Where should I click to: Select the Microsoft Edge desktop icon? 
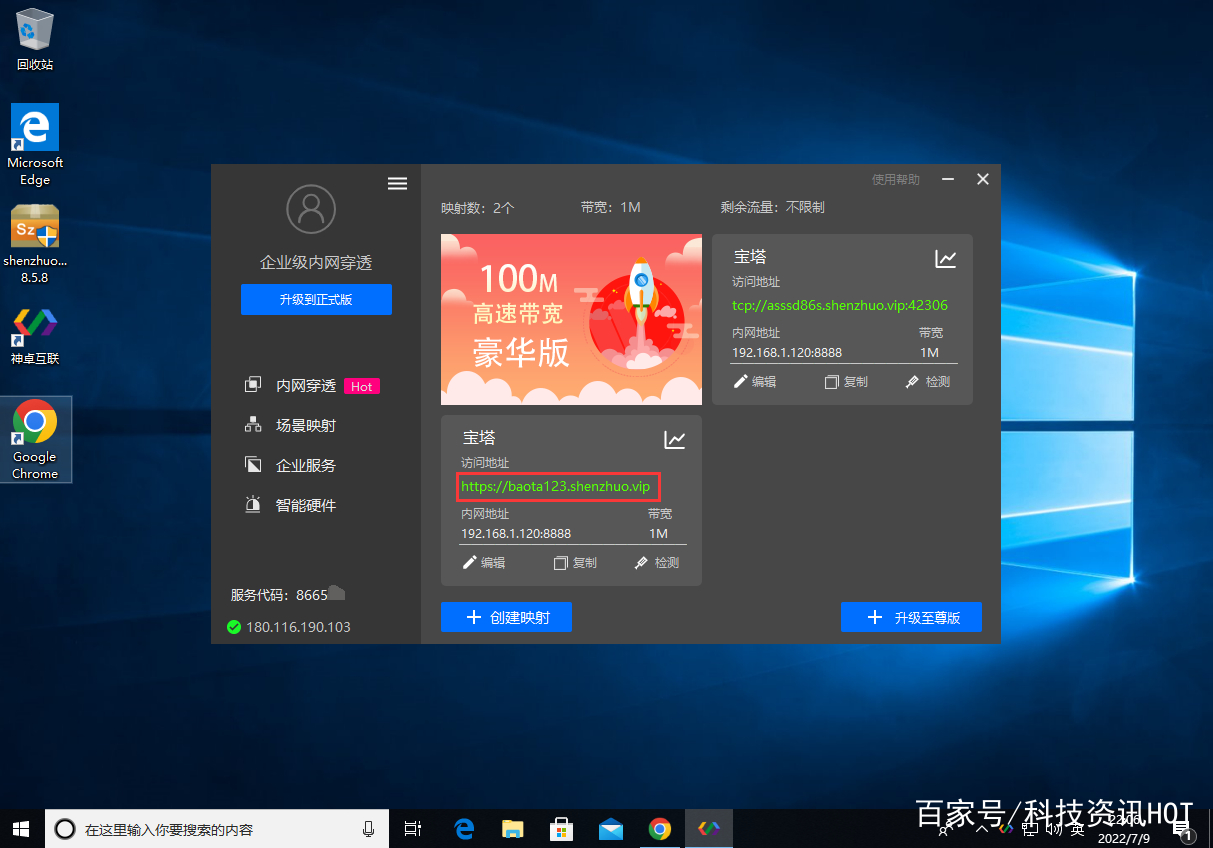point(35,146)
